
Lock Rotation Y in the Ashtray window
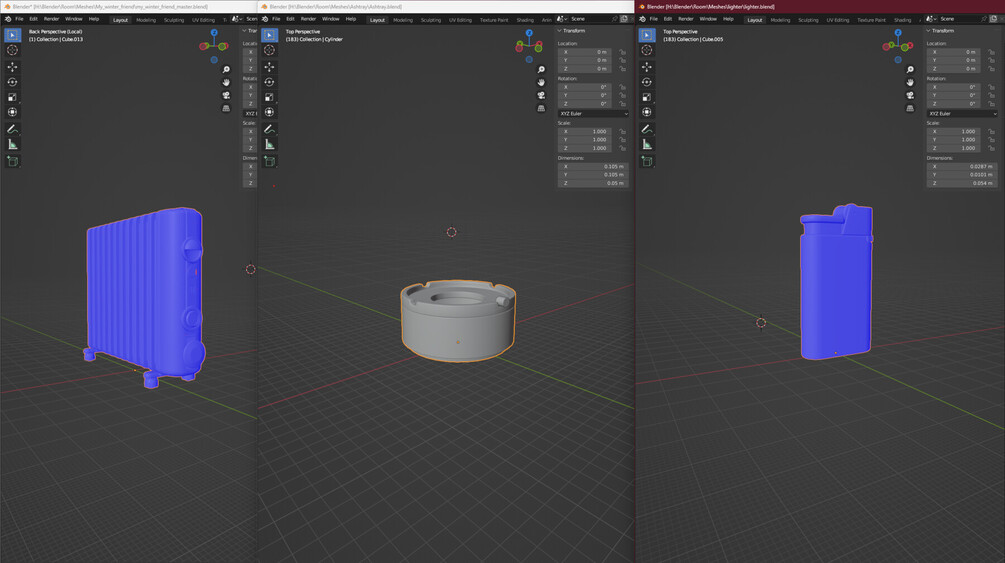pyautogui.click(x=622, y=95)
